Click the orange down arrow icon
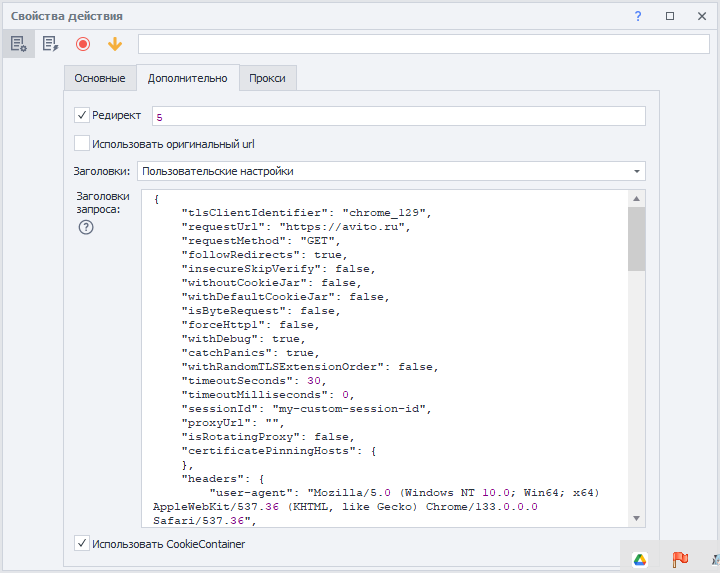 [114, 44]
